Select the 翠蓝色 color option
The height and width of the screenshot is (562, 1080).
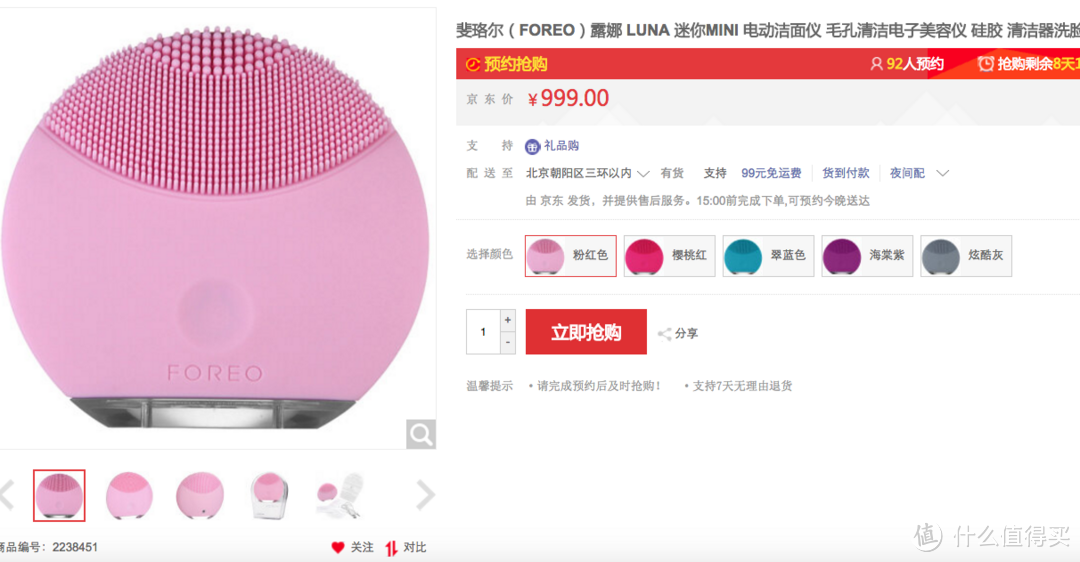tap(769, 256)
